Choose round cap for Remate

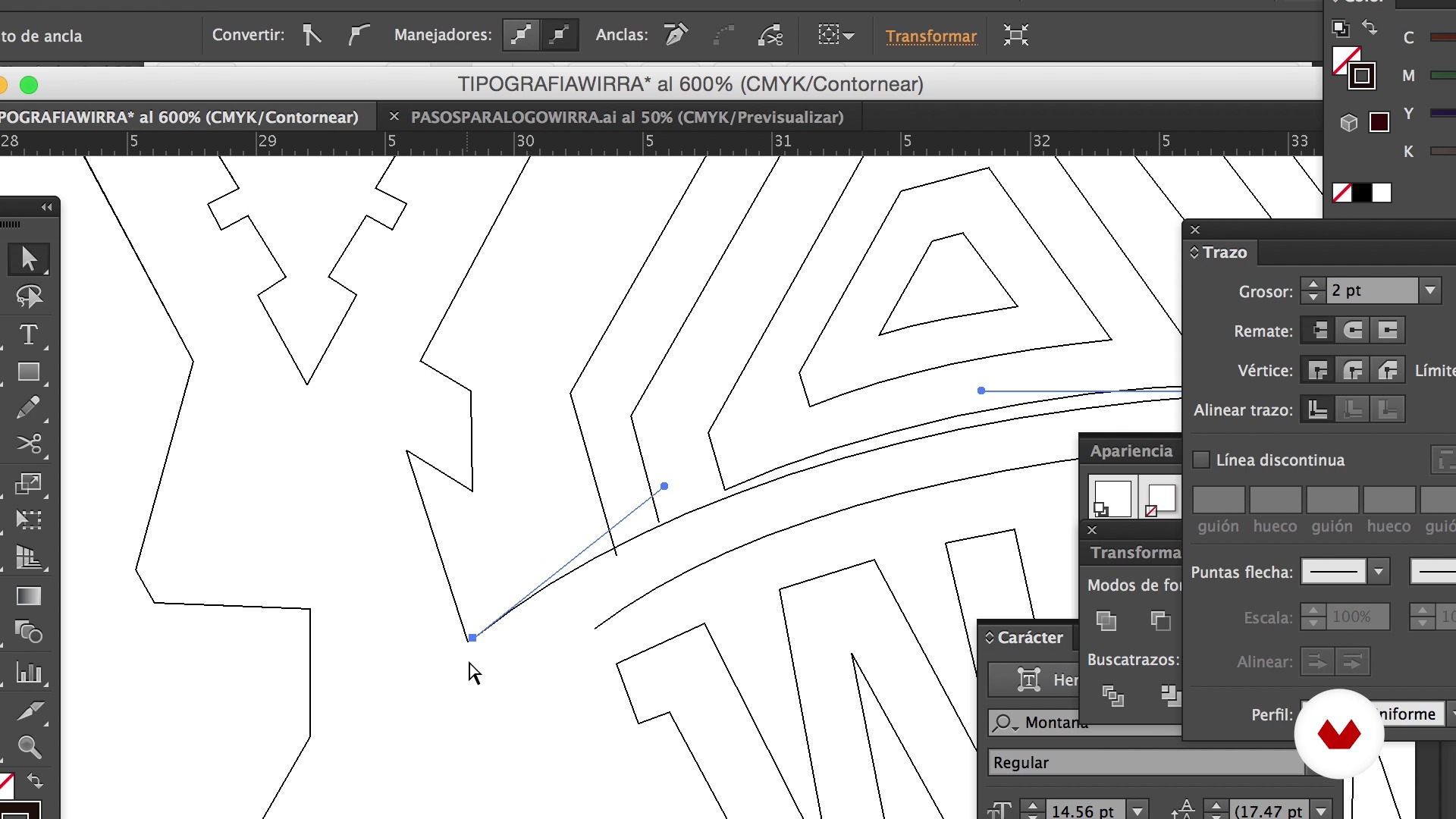[x=1353, y=331]
